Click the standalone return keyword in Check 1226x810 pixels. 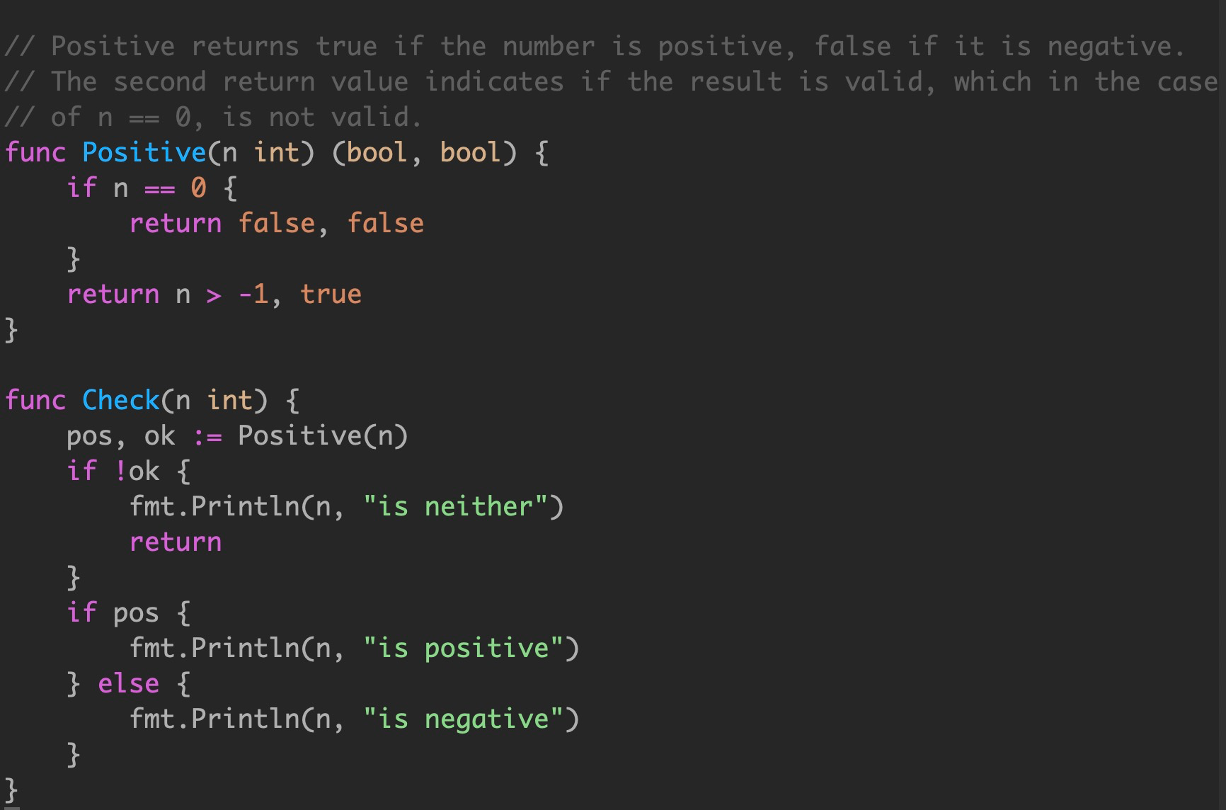pyautogui.click(x=175, y=542)
